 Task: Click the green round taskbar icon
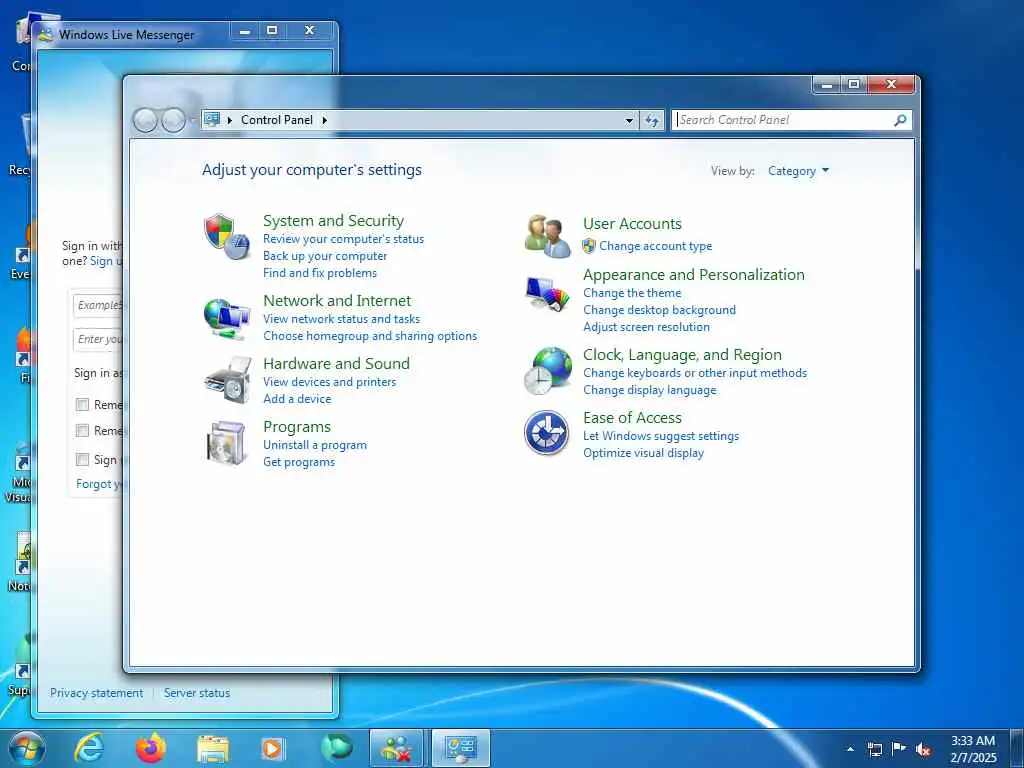(336, 747)
